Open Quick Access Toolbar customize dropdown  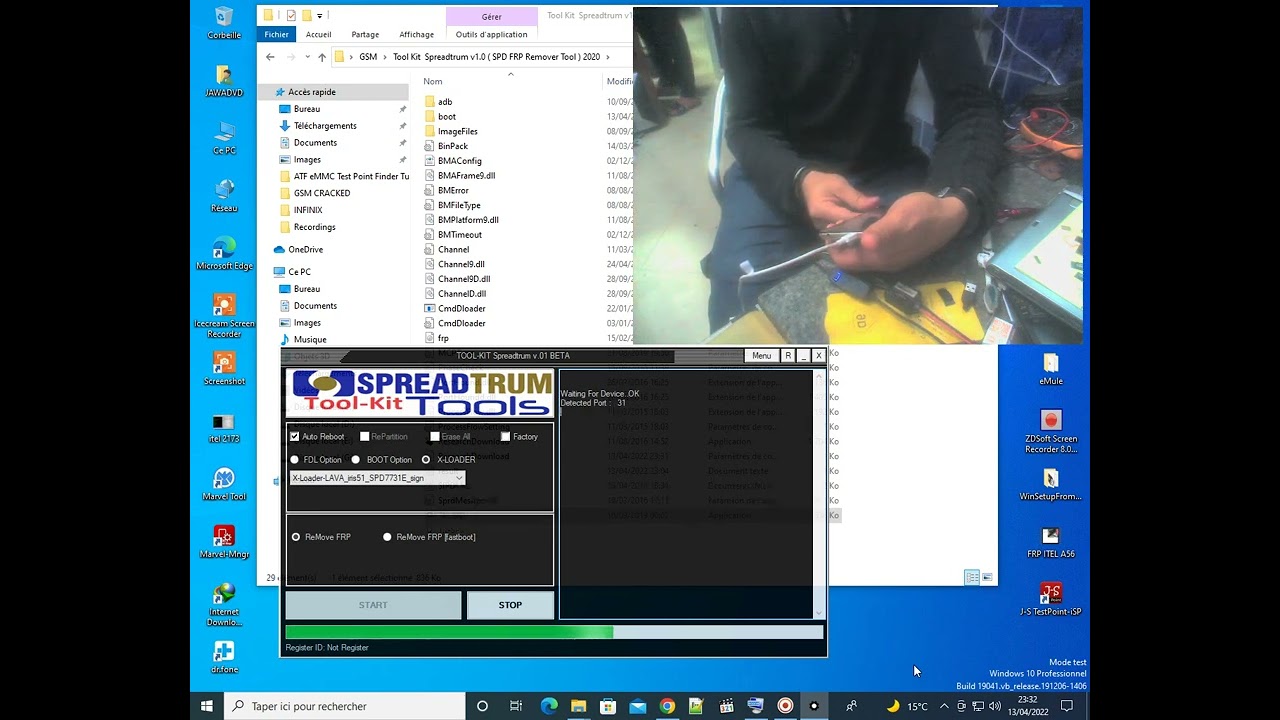point(321,16)
